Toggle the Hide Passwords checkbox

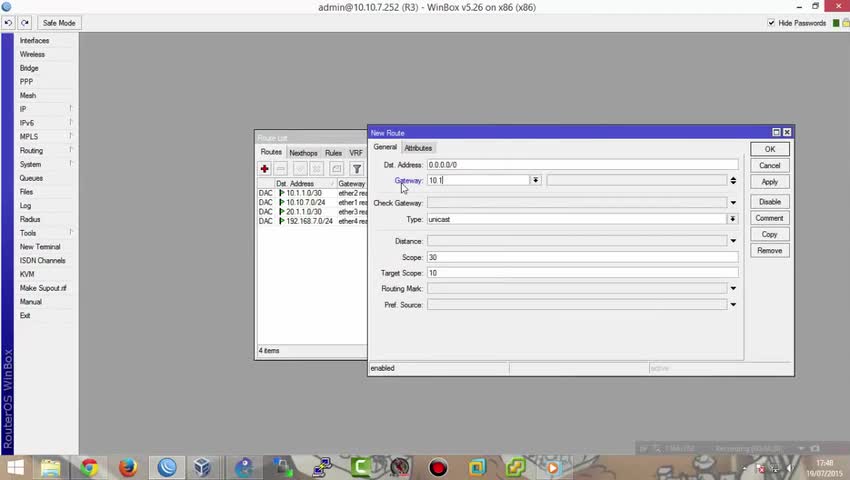(771, 23)
